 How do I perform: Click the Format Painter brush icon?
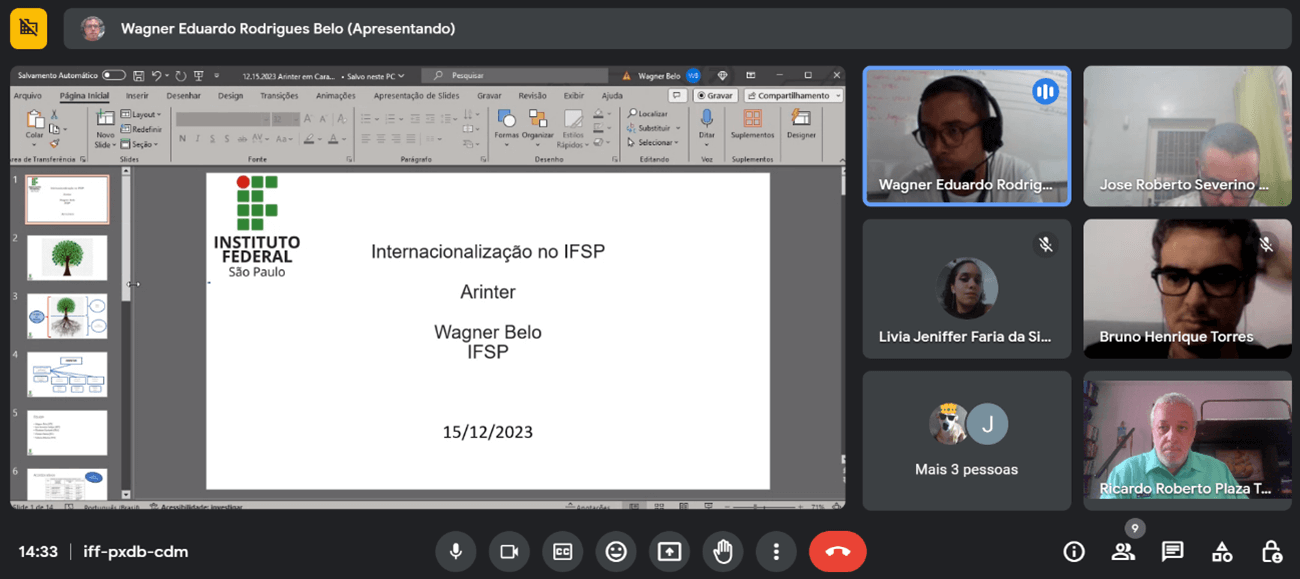[x=54, y=143]
